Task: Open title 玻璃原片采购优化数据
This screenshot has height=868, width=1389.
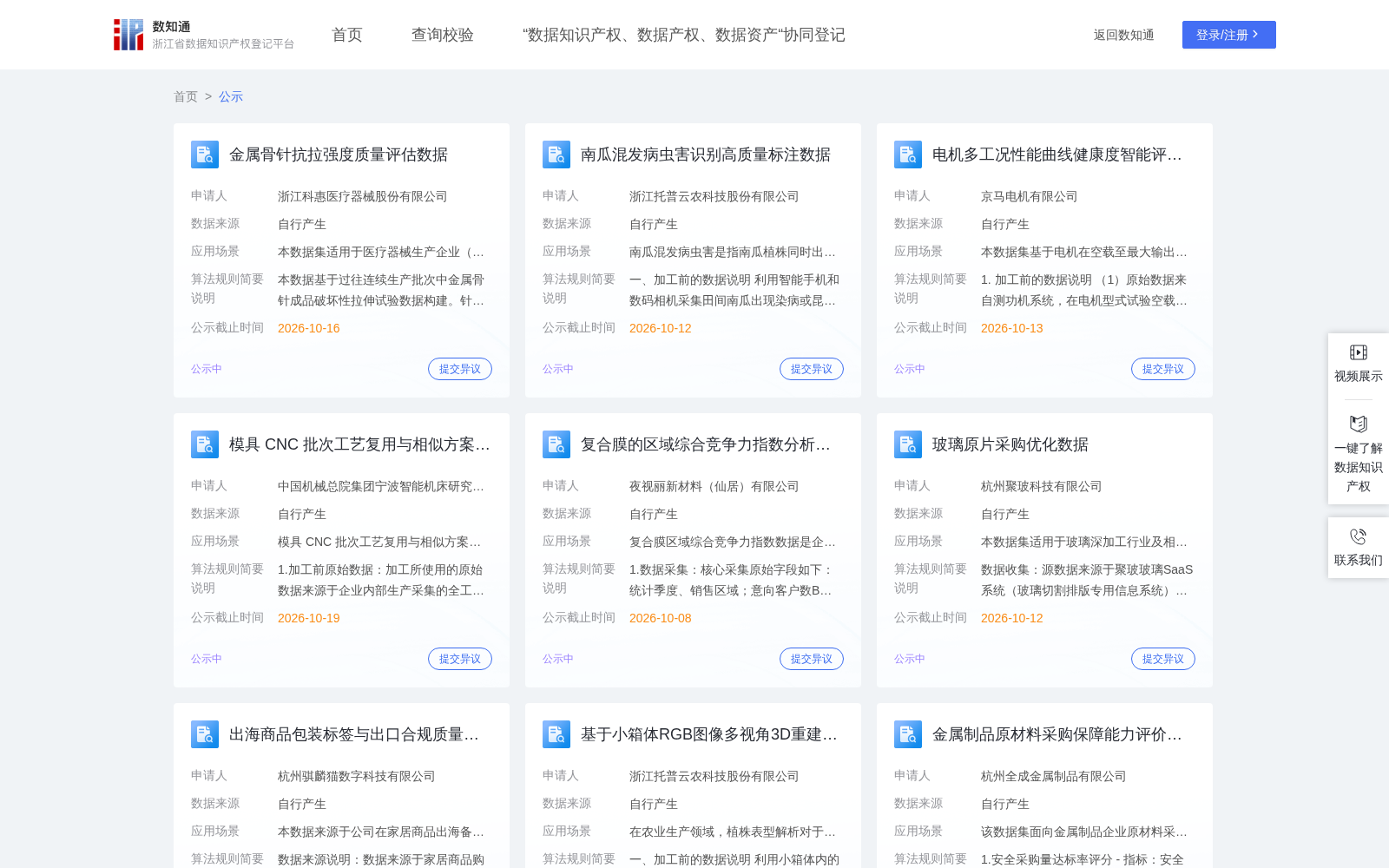Action: tap(1010, 444)
